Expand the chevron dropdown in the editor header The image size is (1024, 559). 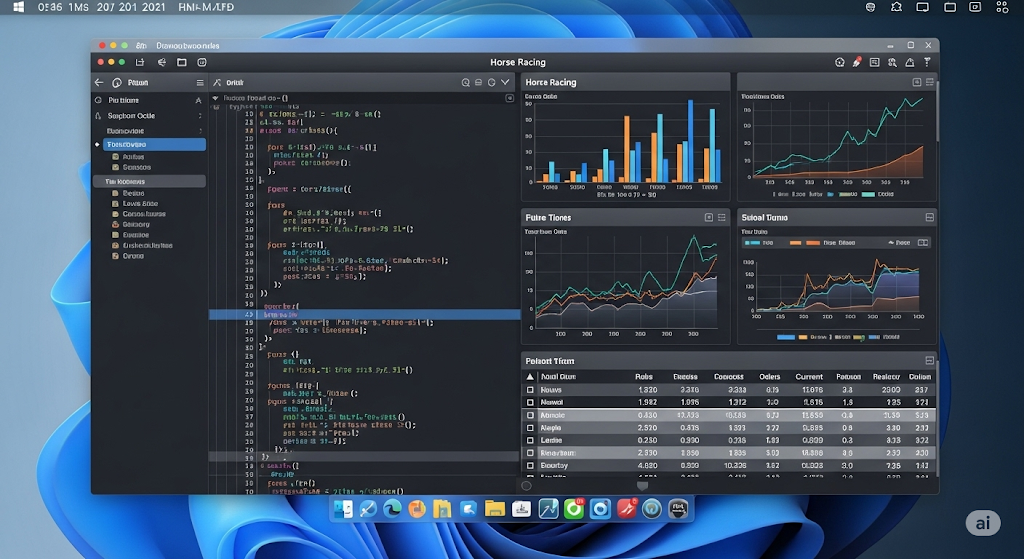pyautogui.click(x=506, y=83)
